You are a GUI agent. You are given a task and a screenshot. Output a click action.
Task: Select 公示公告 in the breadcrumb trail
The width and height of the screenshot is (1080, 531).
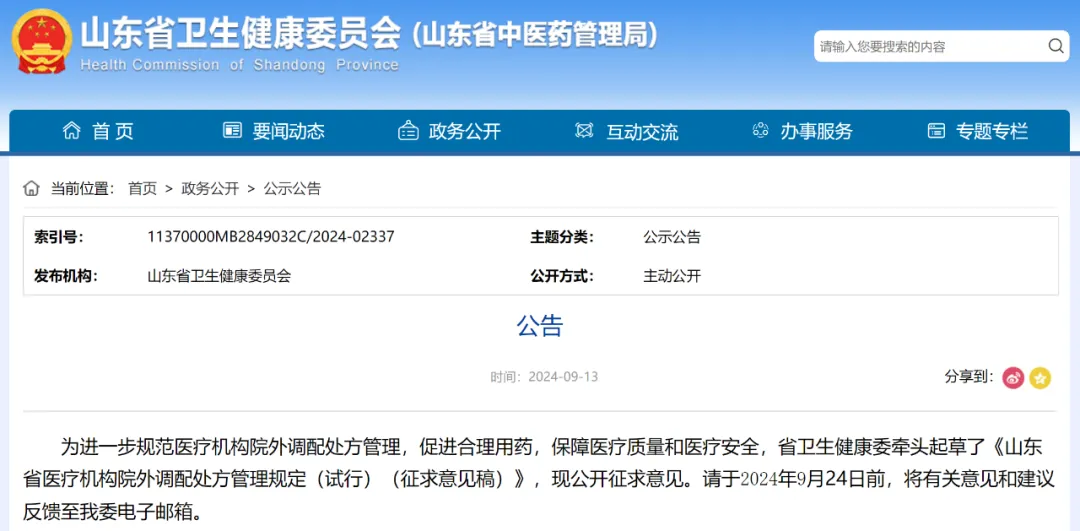tap(292, 188)
